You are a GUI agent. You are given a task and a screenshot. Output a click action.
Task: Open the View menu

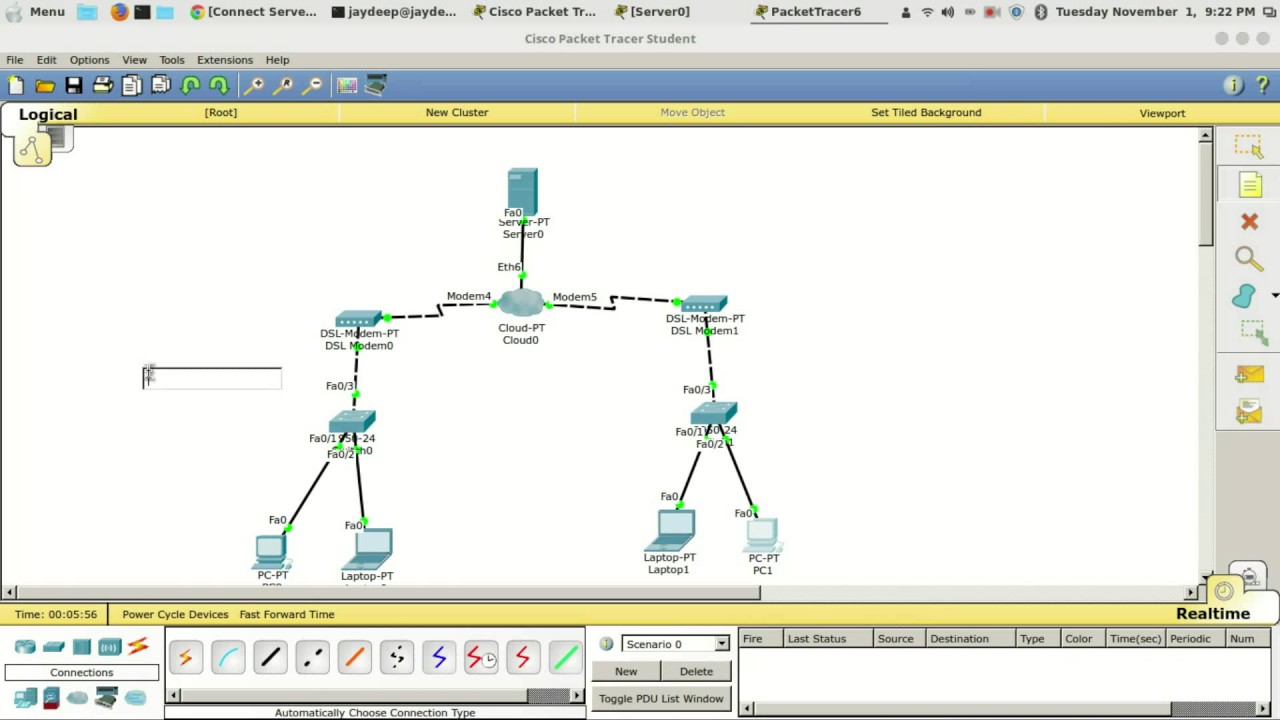point(134,60)
